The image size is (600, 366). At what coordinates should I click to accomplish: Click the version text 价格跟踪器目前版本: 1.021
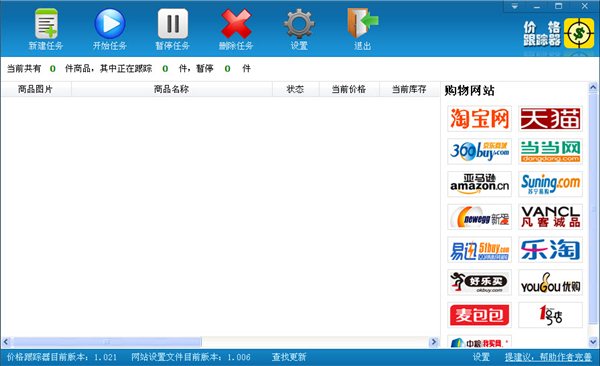tap(62, 357)
